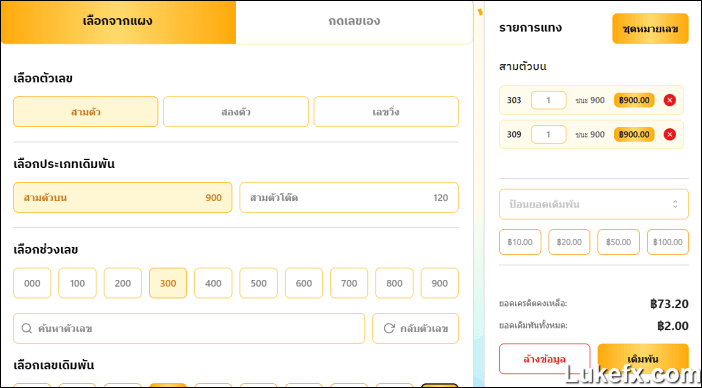This screenshot has width=702, height=388.
Task: Select number range 500
Action: pyautogui.click(x=258, y=283)
